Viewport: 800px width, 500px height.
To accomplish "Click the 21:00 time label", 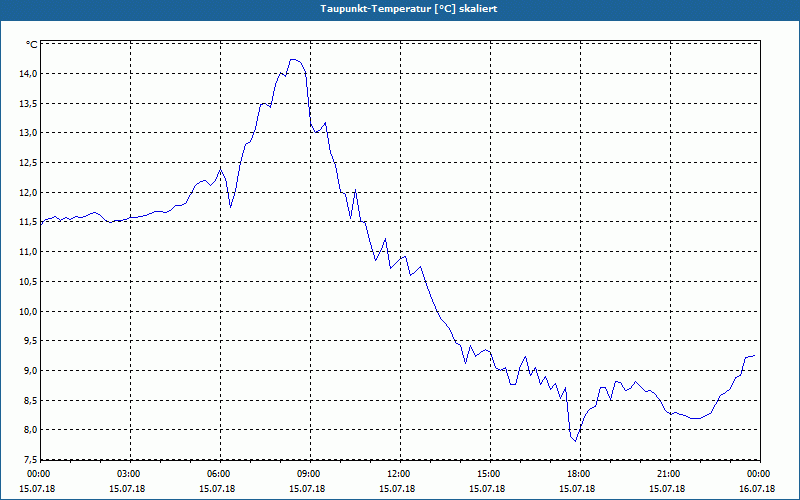I will pyautogui.click(x=670, y=474).
